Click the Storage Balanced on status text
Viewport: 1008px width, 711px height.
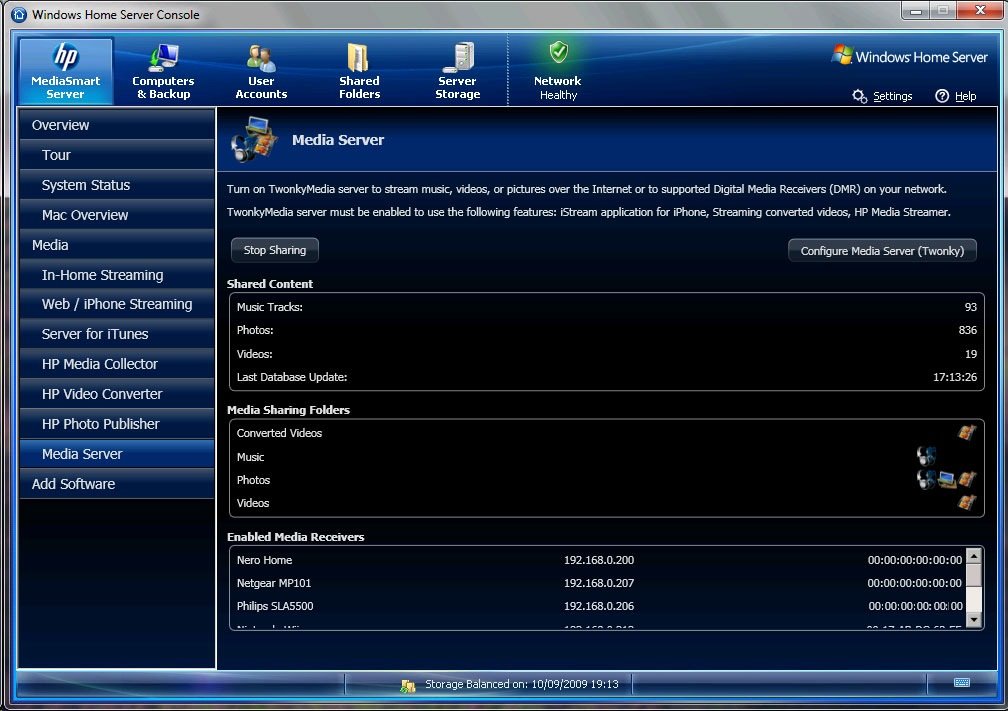click(521, 685)
